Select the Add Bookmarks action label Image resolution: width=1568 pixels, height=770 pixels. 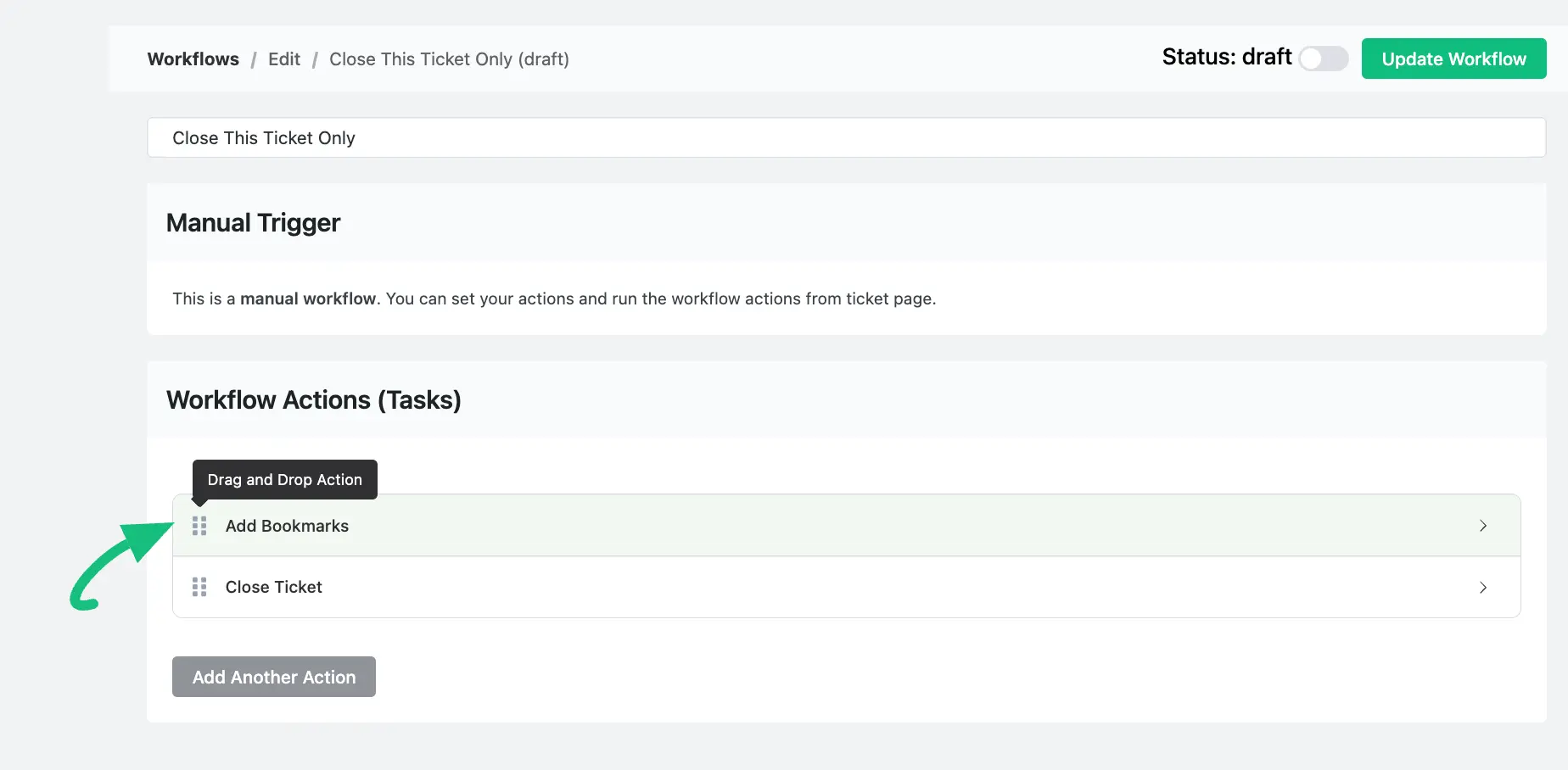pos(287,526)
